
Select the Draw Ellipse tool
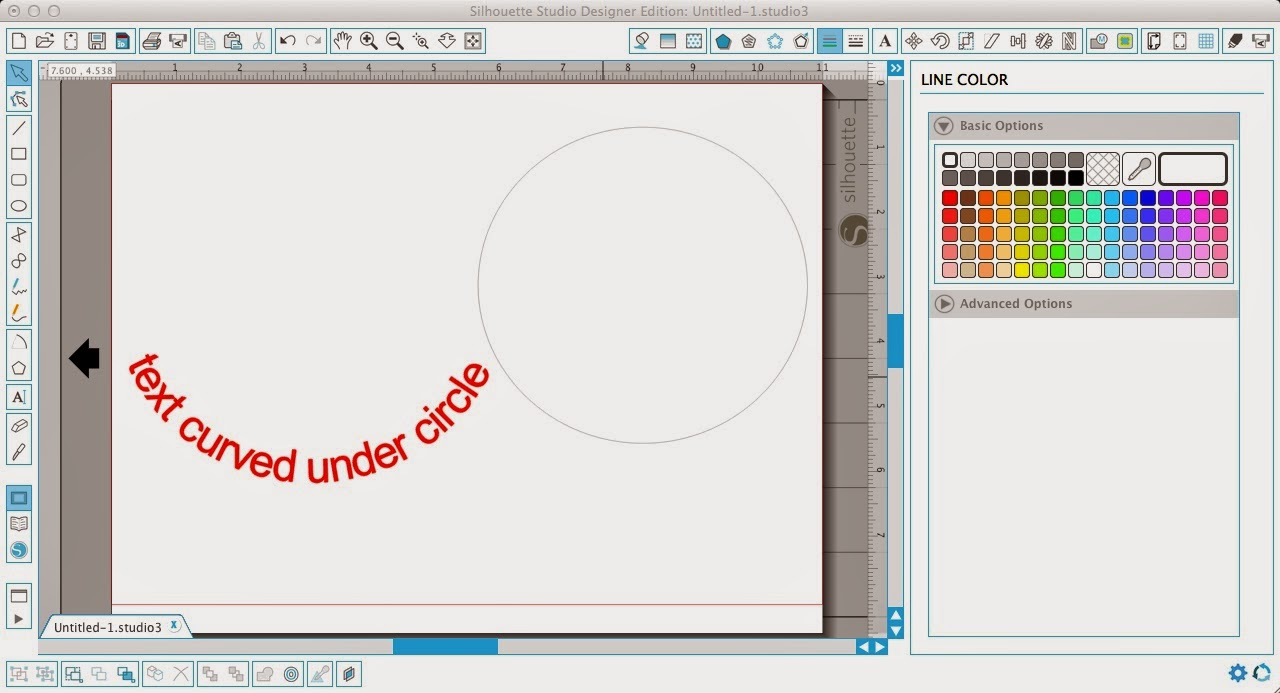pyautogui.click(x=17, y=205)
